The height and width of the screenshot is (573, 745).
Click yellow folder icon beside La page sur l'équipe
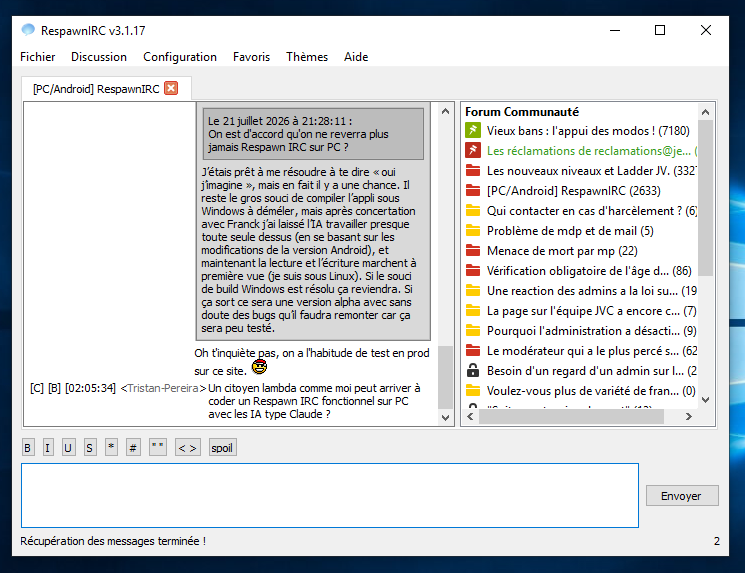coord(473,310)
